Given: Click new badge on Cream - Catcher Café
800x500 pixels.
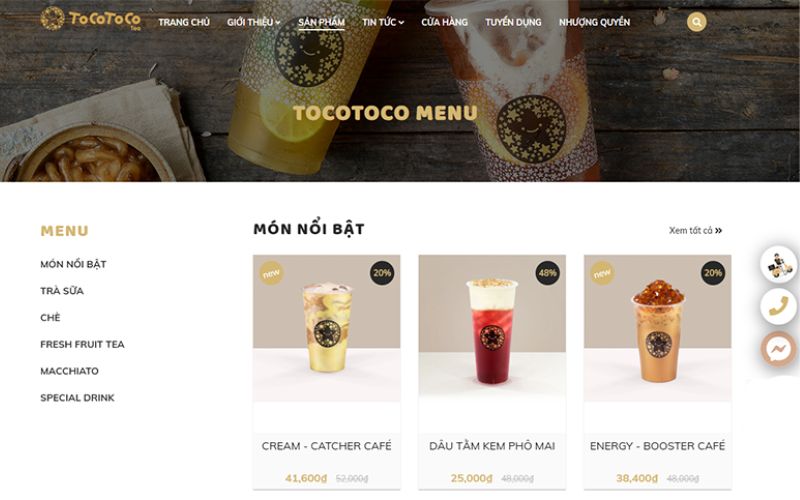Looking at the screenshot, I should pyautogui.click(x=271, y=273).
